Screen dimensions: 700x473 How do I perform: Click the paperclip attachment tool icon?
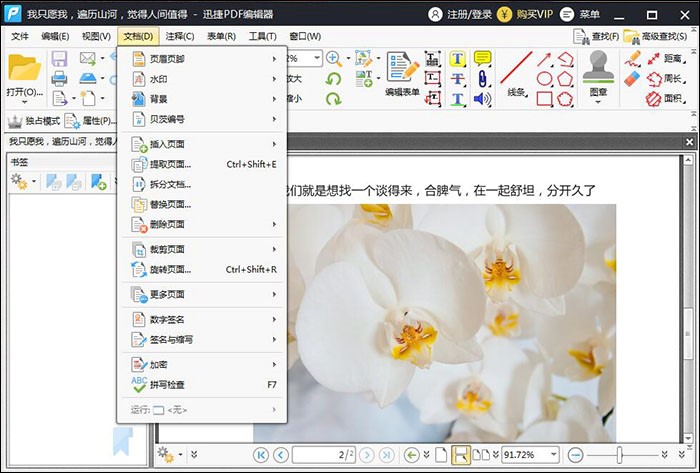point(482,79)
